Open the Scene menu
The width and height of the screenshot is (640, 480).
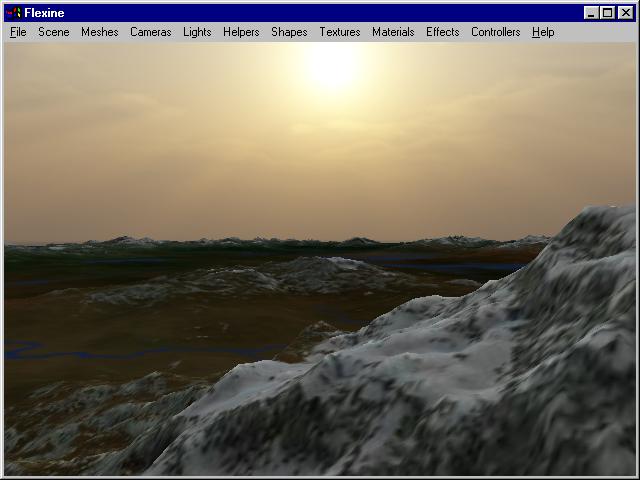(53, 32)
